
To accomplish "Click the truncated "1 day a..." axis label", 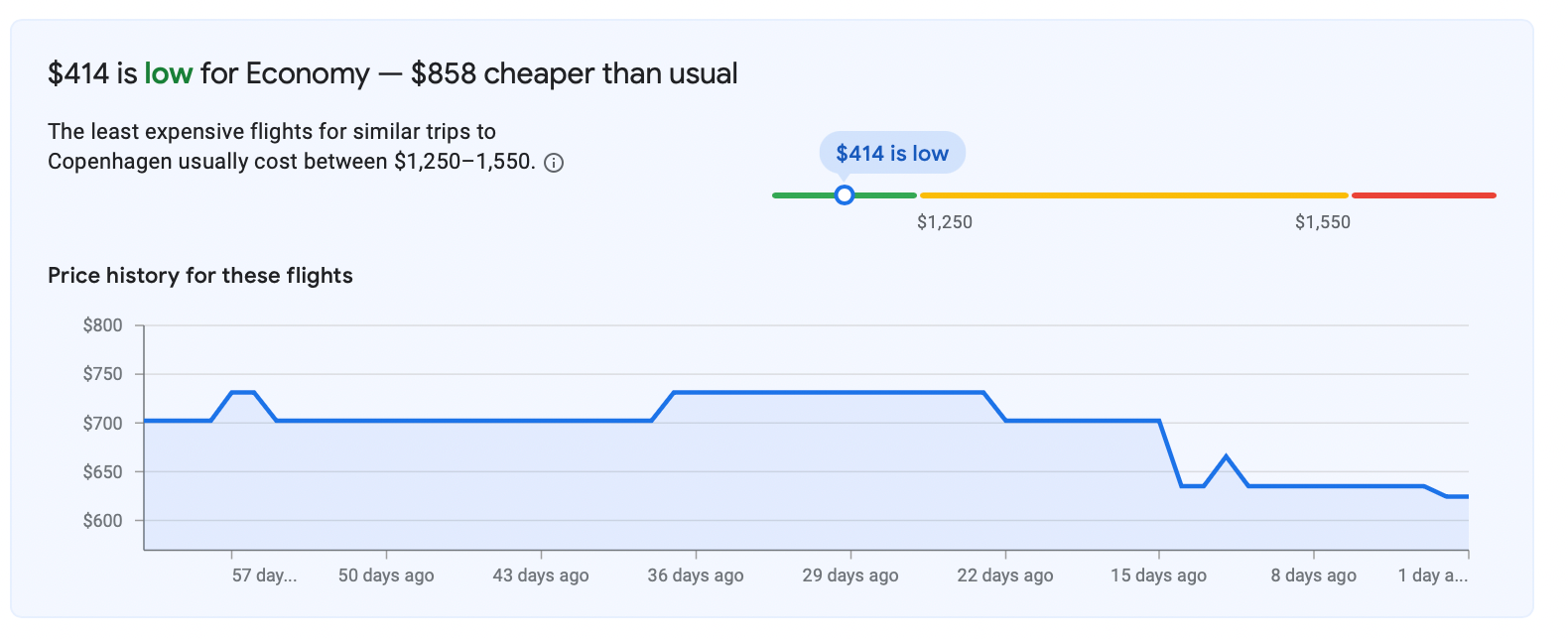I will 1432,575.
